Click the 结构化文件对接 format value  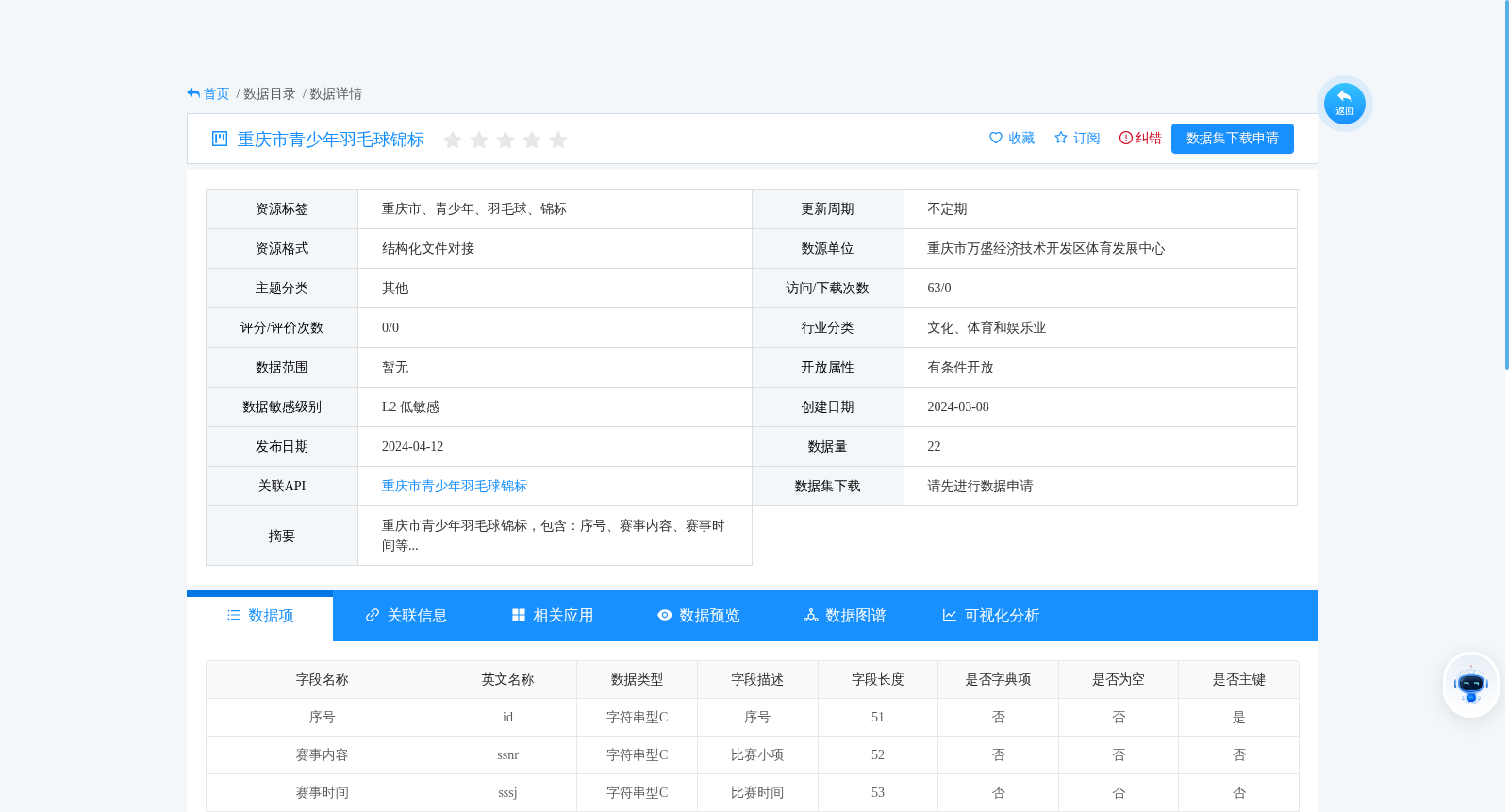tap(428, 249)
